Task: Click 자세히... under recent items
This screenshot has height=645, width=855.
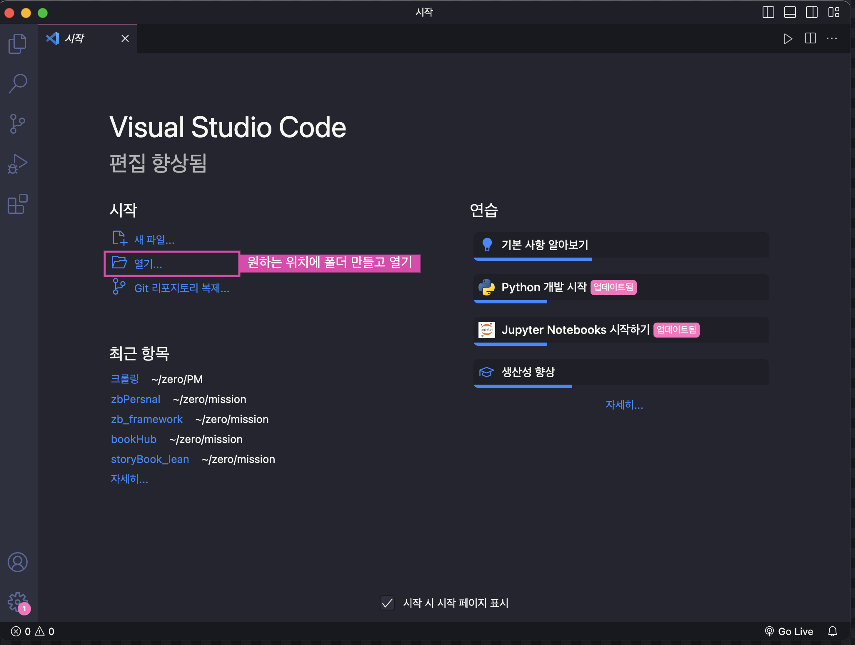Action: pyautogui.click(x=129, y=479)
